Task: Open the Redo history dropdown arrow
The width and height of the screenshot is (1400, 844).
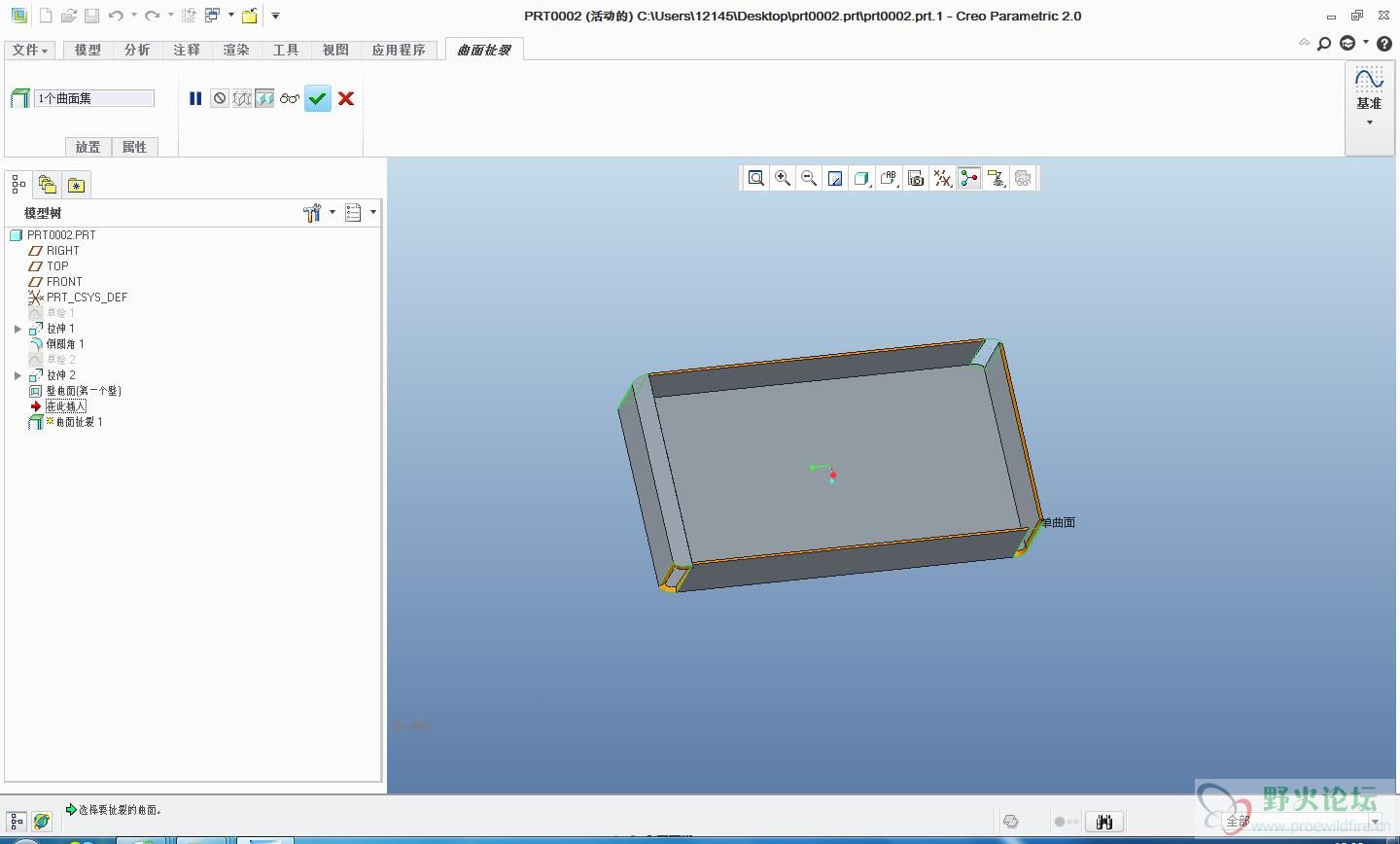Action: pos(170,16)
